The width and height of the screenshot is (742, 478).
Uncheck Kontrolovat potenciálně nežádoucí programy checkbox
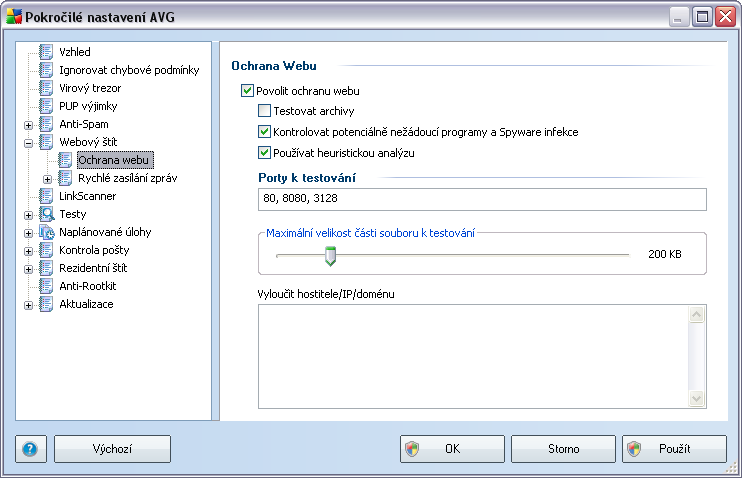coord(265,132)
